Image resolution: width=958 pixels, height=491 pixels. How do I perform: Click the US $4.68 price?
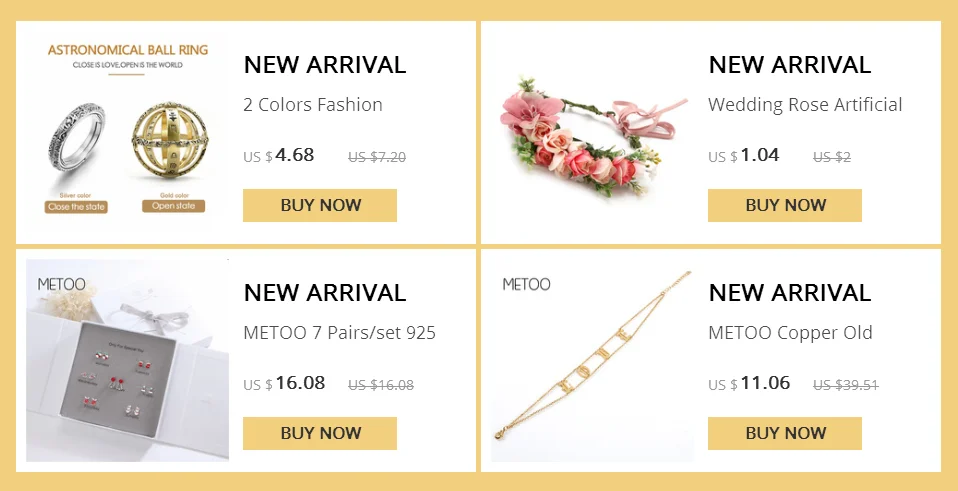[x=279, y=155]
